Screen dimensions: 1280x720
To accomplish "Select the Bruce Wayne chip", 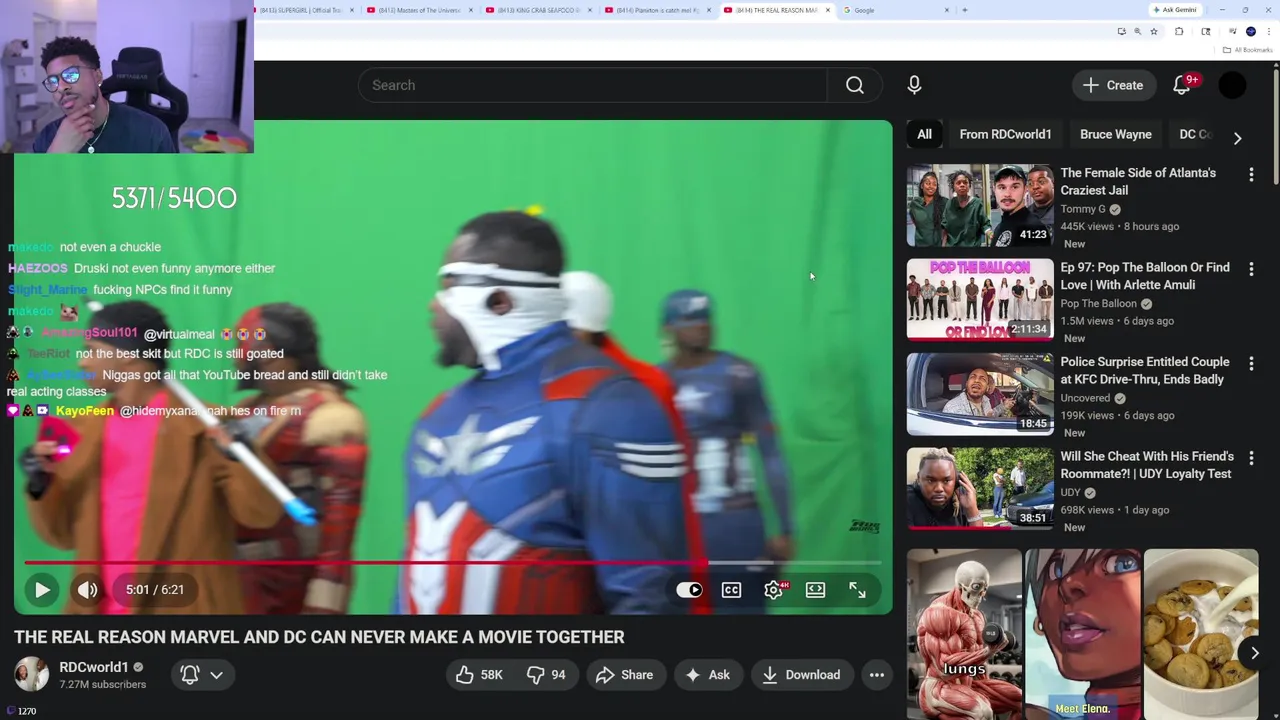I will [x=1116, y=134].
